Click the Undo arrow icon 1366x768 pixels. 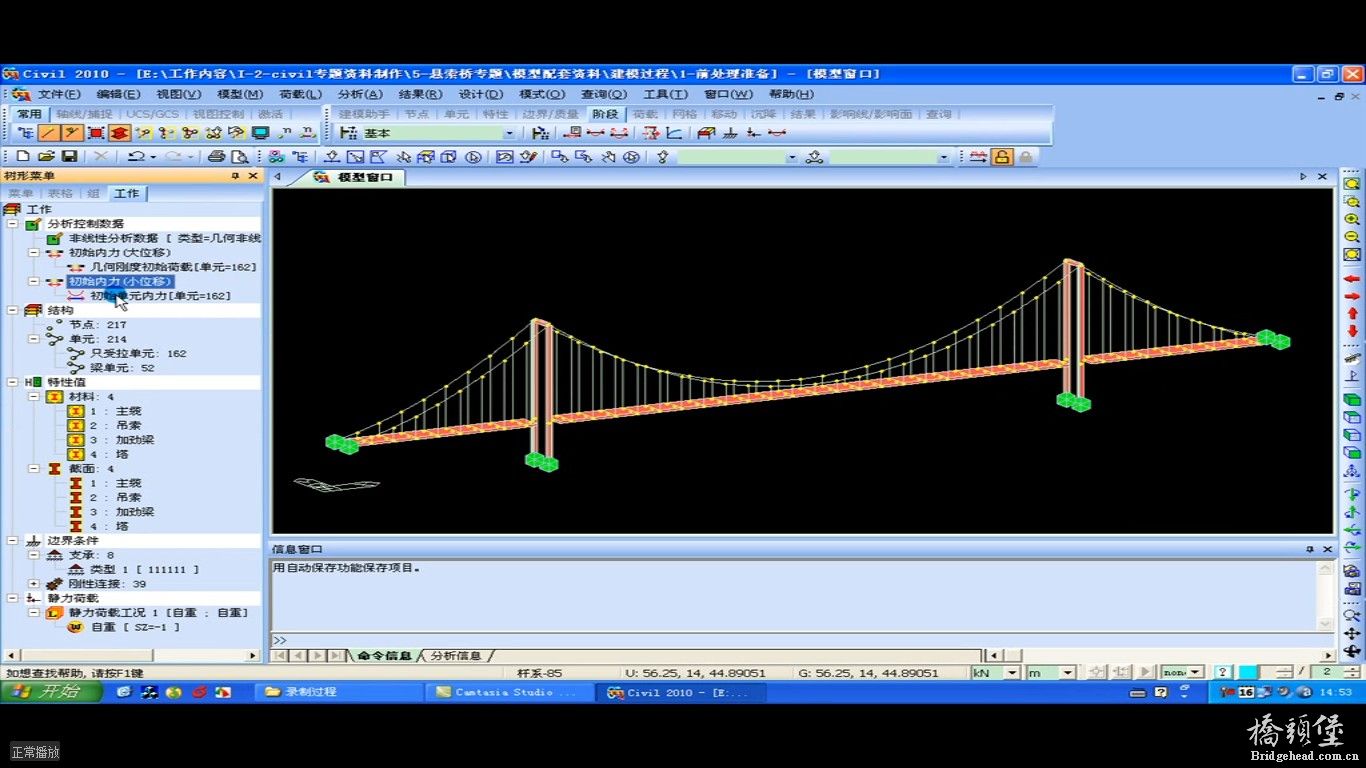click(x=137, y=157)
